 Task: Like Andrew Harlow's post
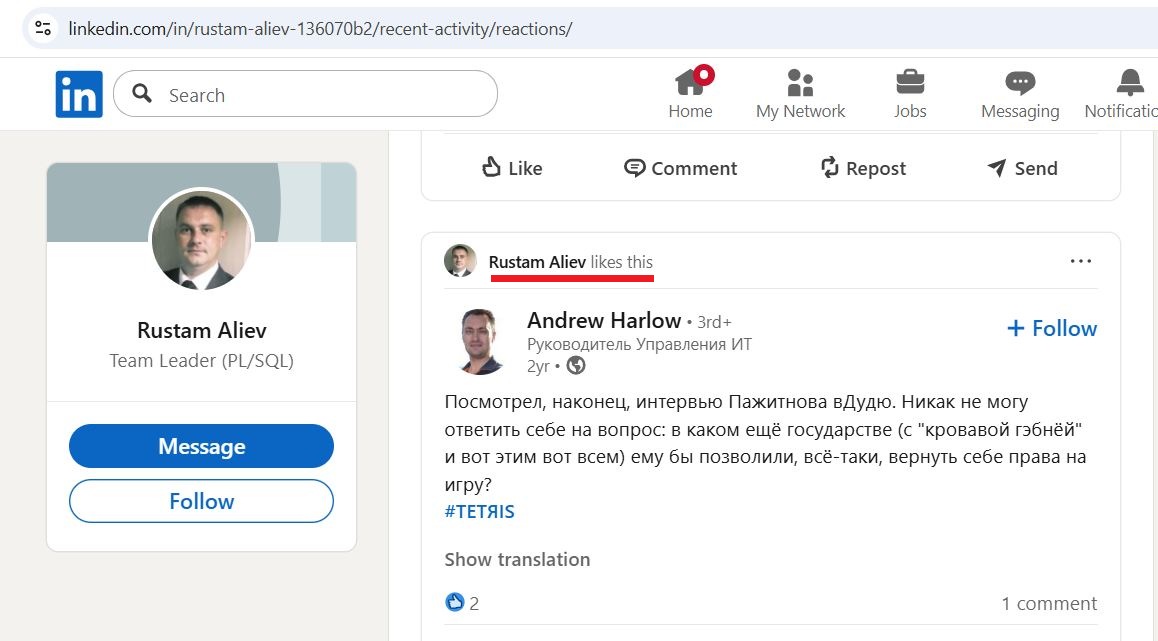click(511, 168)
